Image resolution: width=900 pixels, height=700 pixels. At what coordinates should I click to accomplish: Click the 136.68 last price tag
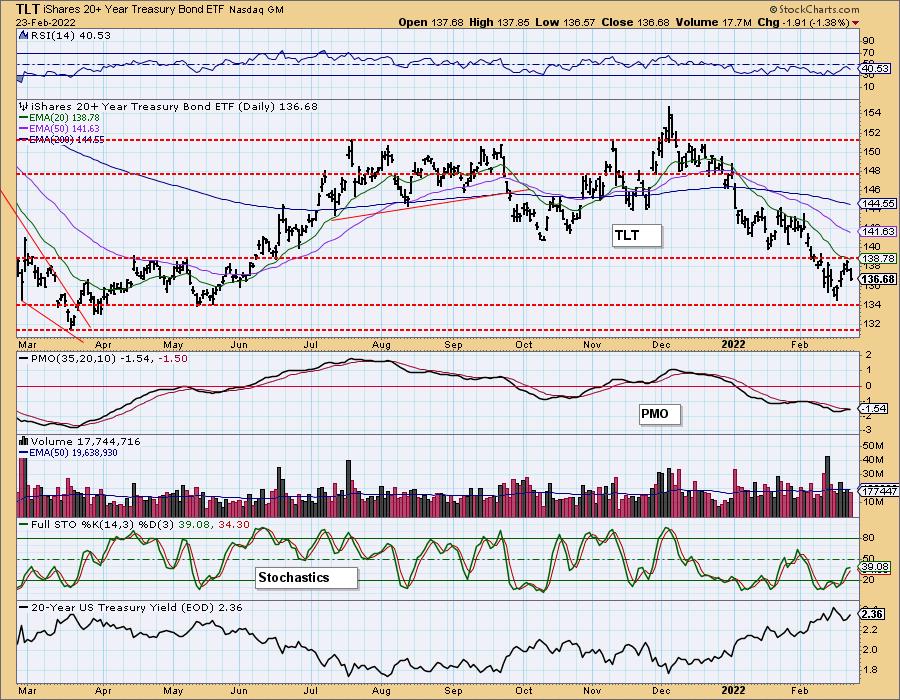pos(878,279)
